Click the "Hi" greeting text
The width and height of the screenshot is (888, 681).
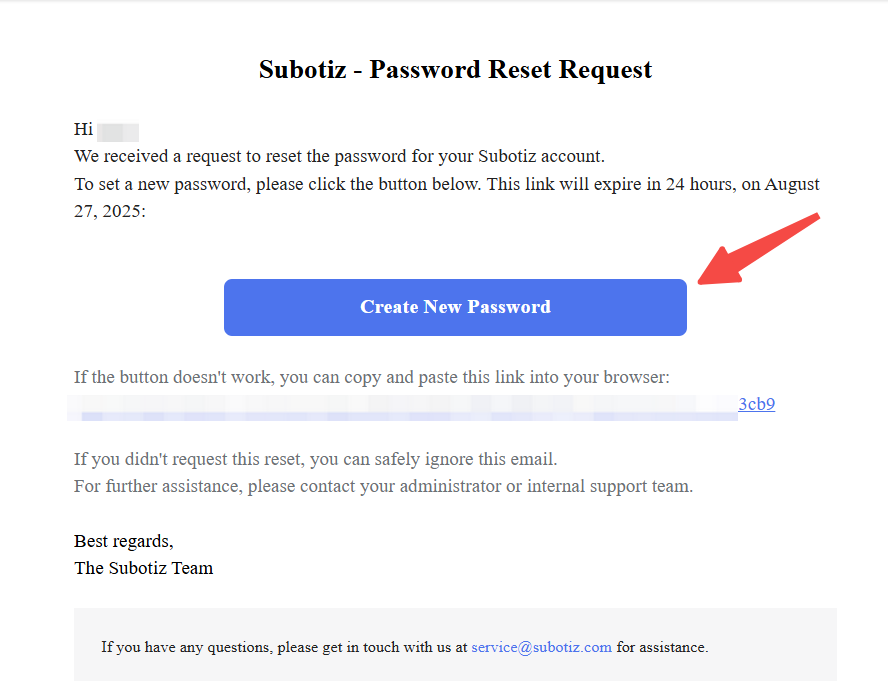tap(83, 130)
